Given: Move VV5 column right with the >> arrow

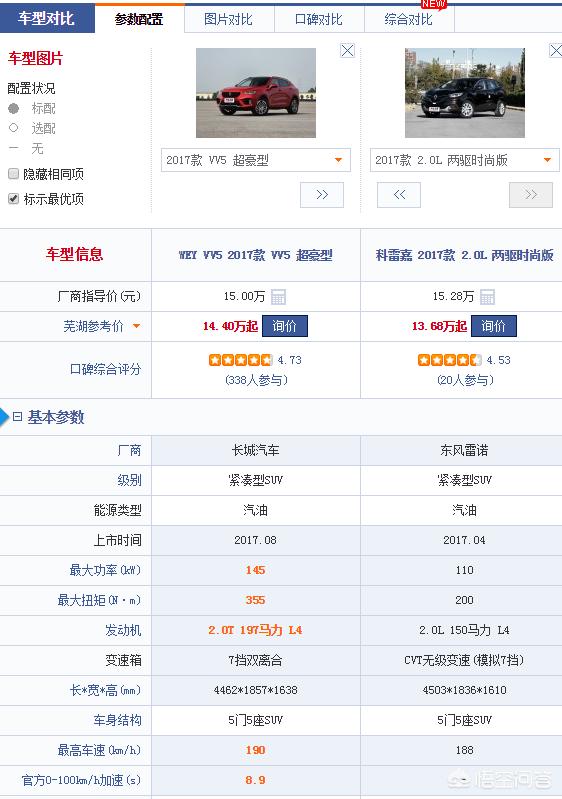Looking at the screenshot, I should click(322, 195).
